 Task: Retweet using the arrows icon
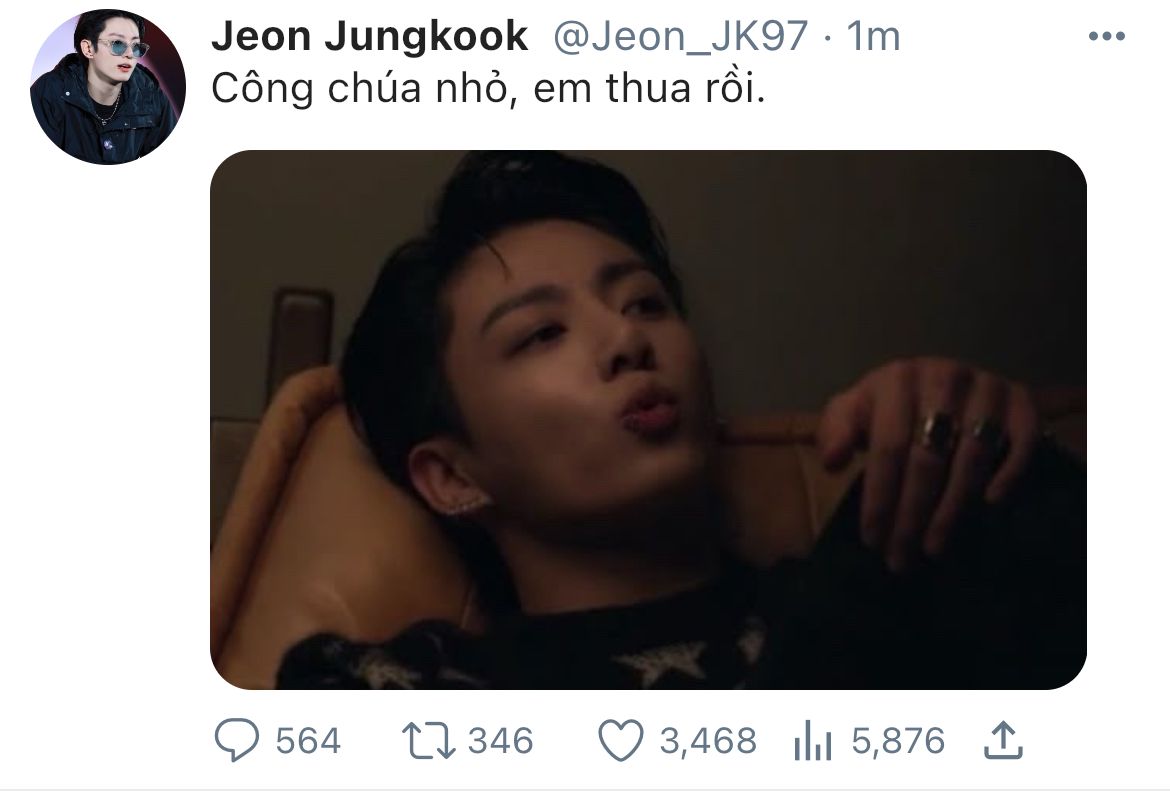[x=428, y=740]
